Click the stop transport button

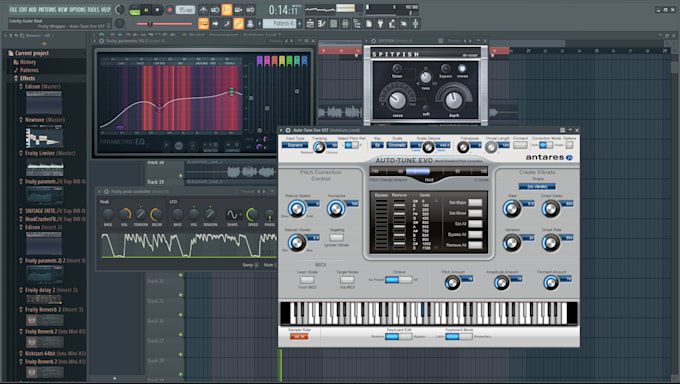coord(157,10)
